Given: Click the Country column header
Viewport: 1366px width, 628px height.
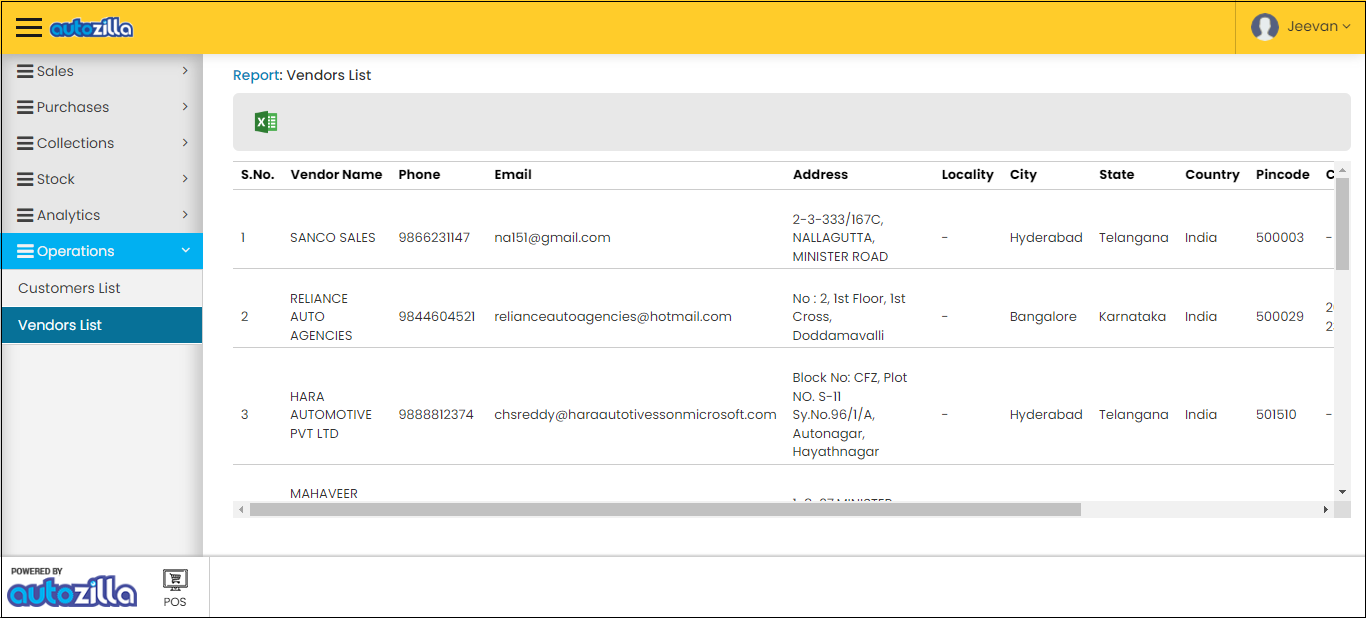Looking at the screenshot, I should (x=1212, y=175).
